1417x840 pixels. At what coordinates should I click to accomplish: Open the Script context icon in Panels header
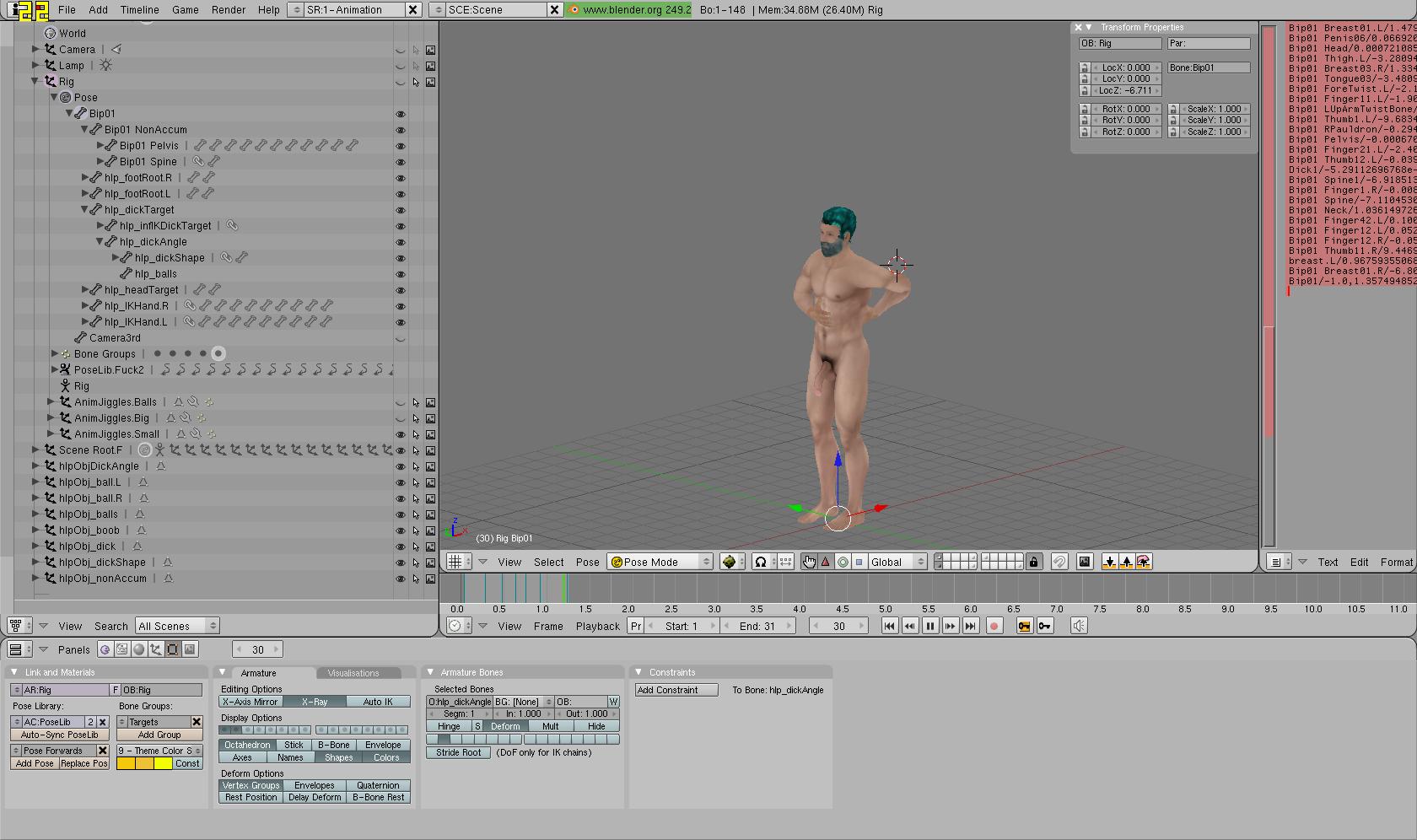click(x=122, y=649)
